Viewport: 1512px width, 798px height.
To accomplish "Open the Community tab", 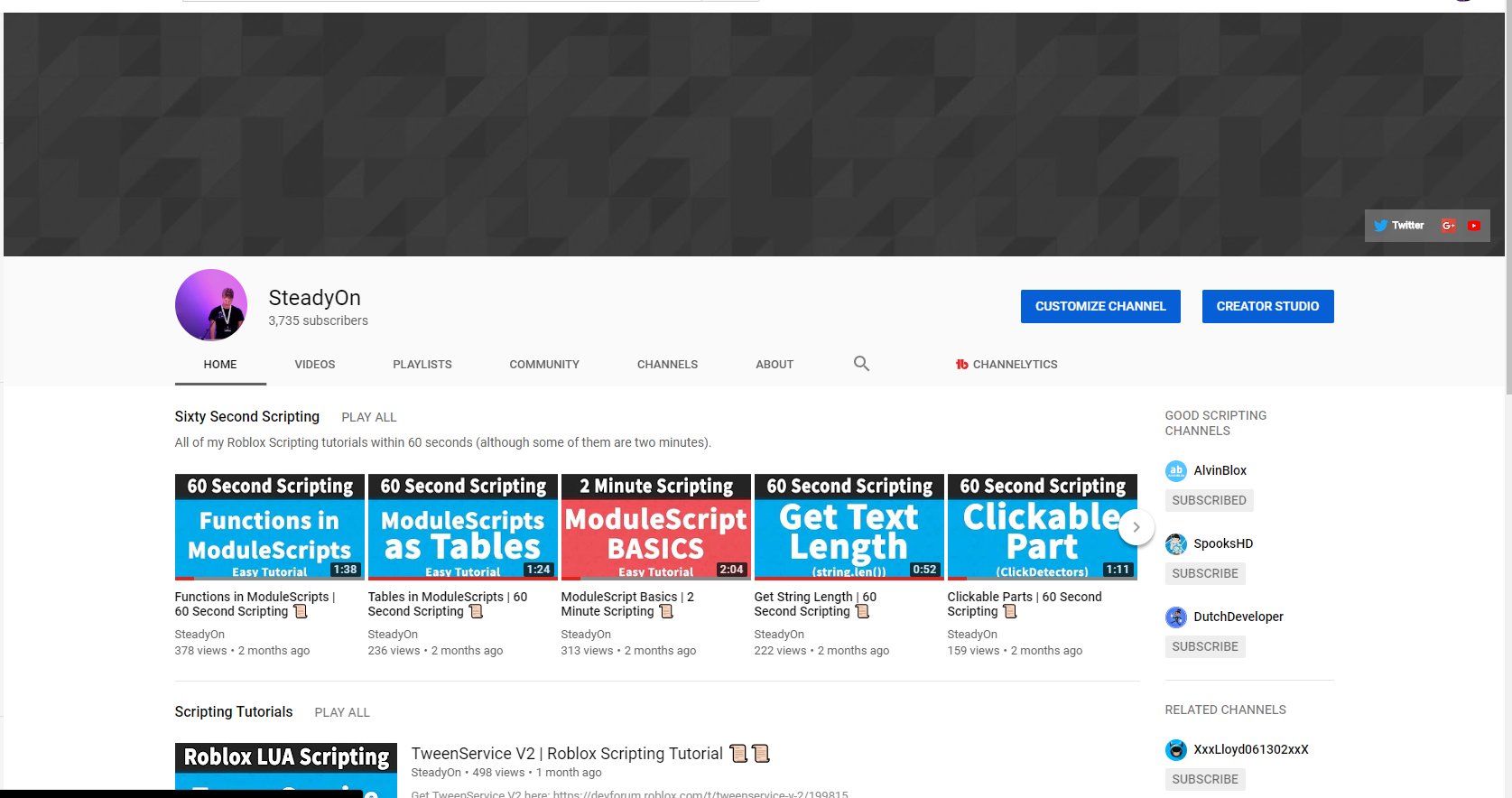I will pos(544,365).
